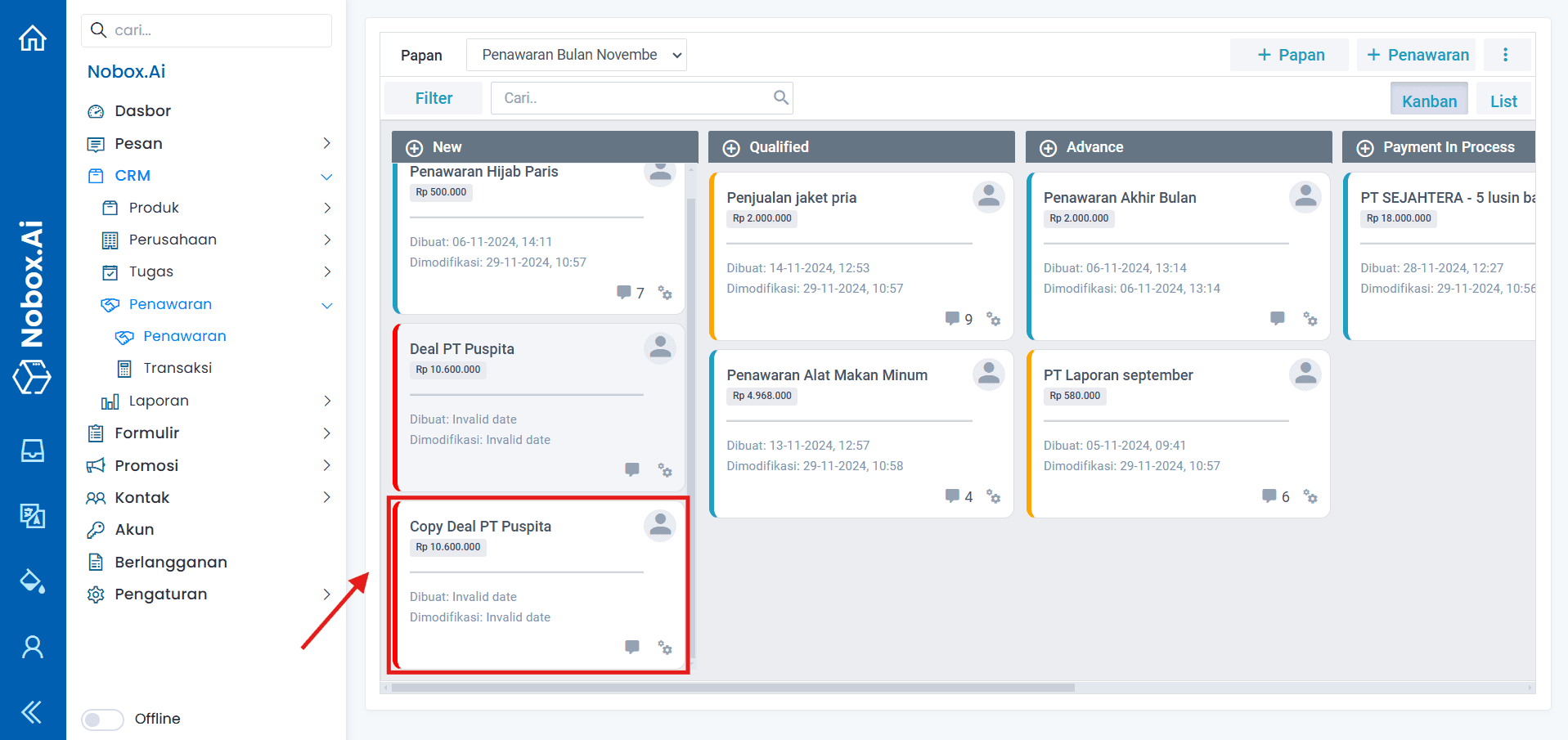
Task: Open the settings gear on Copy Deal PT Puspita card
Action: (665, 648)
